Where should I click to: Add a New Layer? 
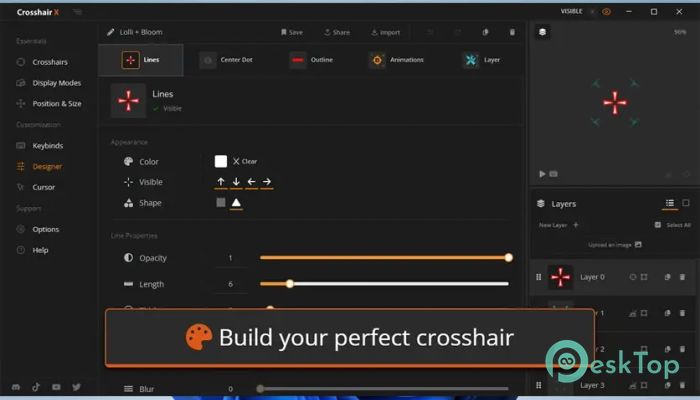point(558,225)
